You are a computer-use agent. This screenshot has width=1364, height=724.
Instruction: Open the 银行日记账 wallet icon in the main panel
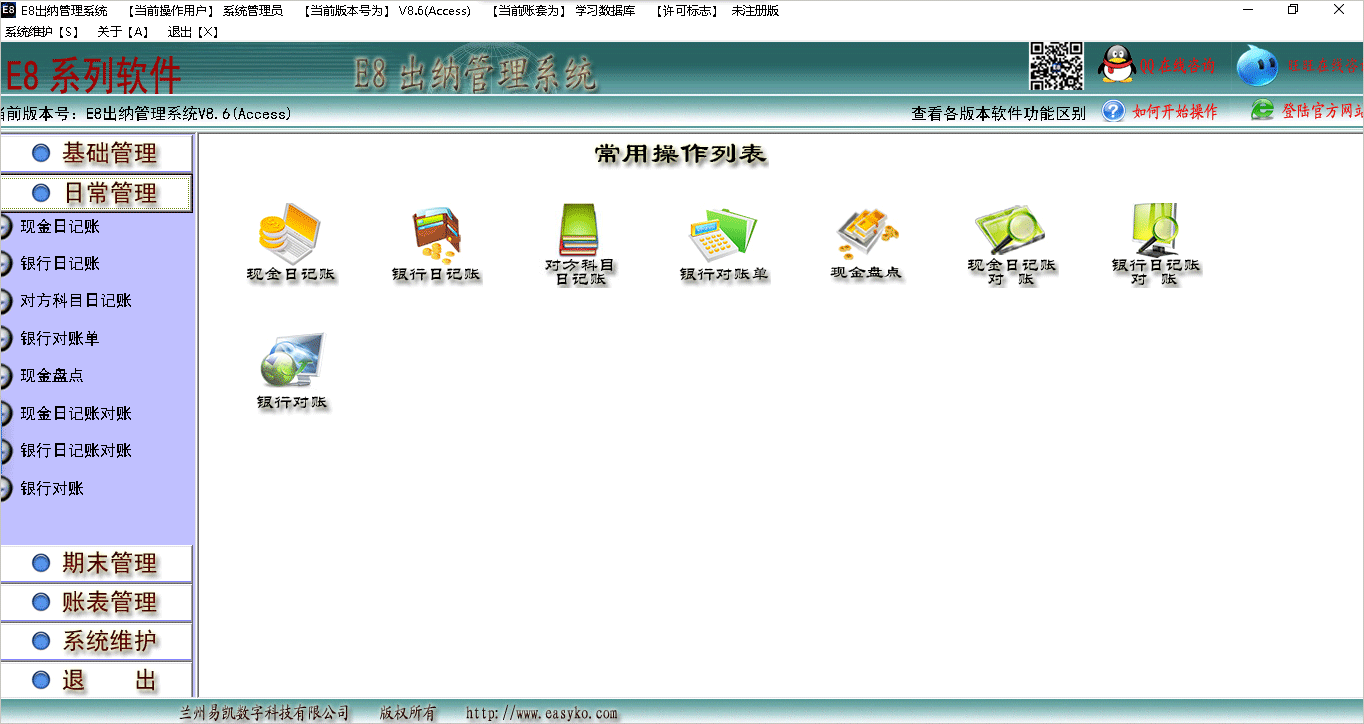click(436, 243)
